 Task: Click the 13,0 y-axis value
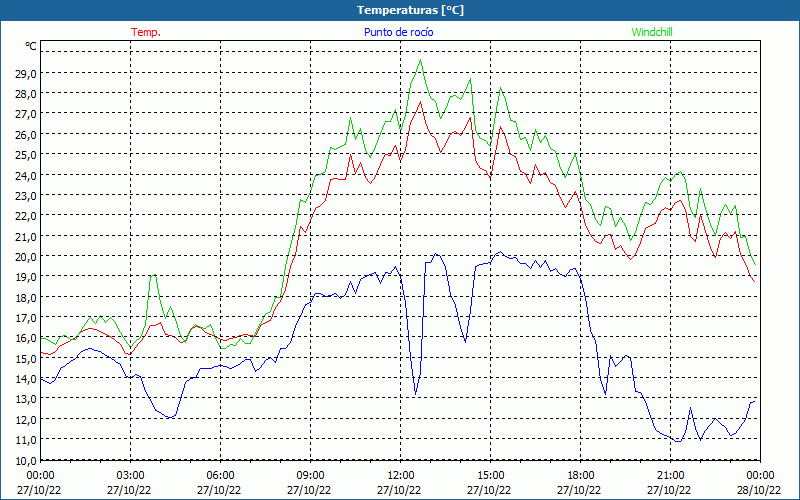click(26, 398)
